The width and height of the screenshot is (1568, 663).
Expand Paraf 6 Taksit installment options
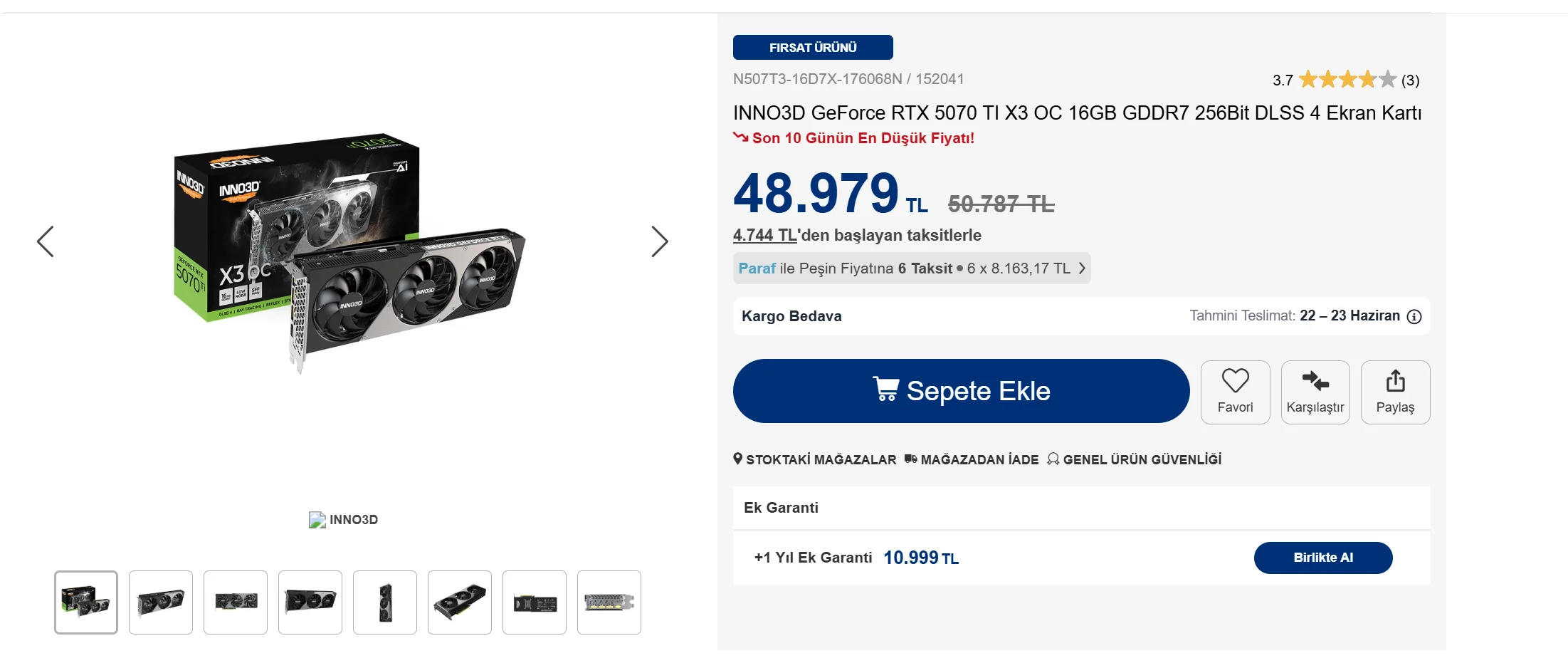point(912,268)
